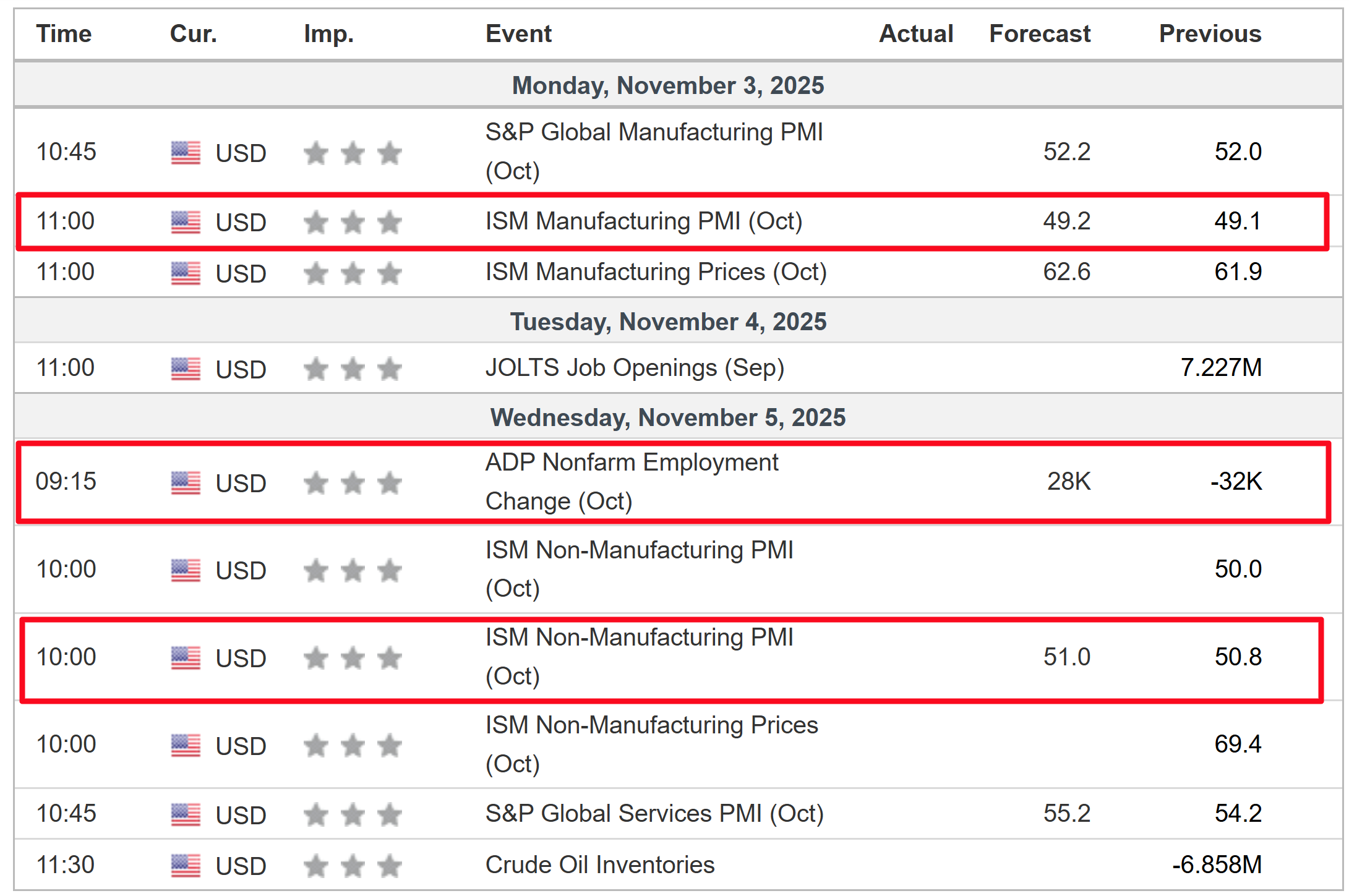This screenshot has height=896, width=1349.
Task: Click the middle star on the Crude Oil Inventories row
Action: pyautogui.click(x=352, y=865)
